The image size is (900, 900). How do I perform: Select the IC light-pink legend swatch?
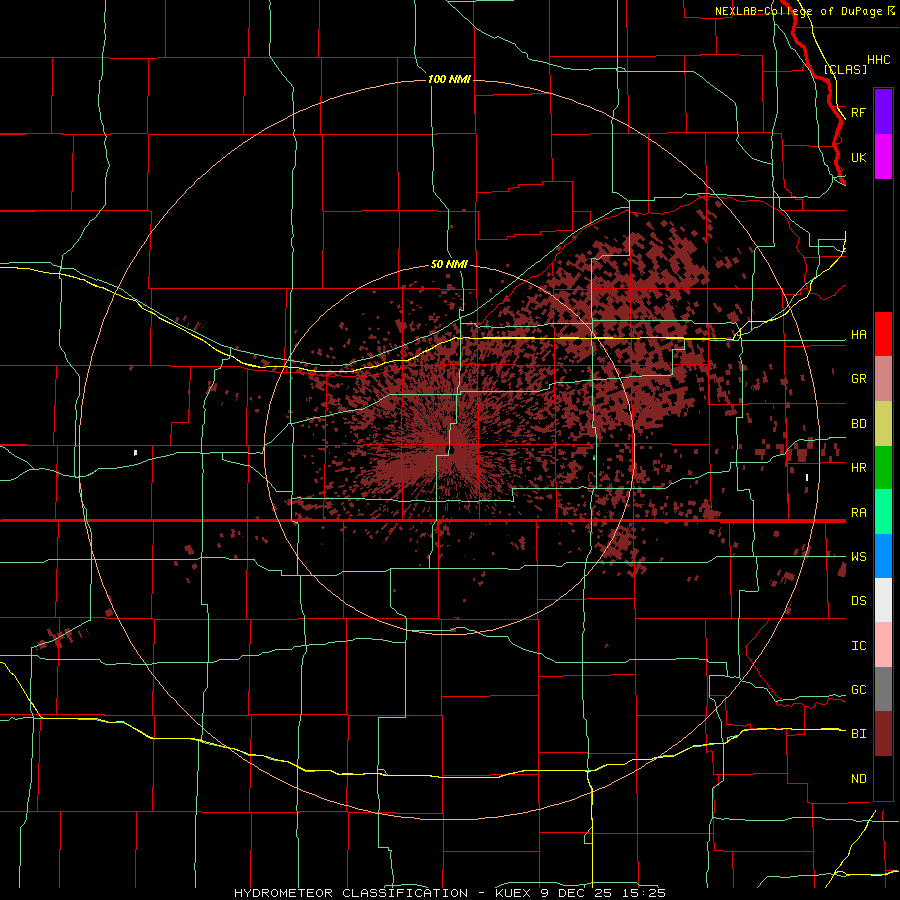pyautogui.click(x=883, y=645)
